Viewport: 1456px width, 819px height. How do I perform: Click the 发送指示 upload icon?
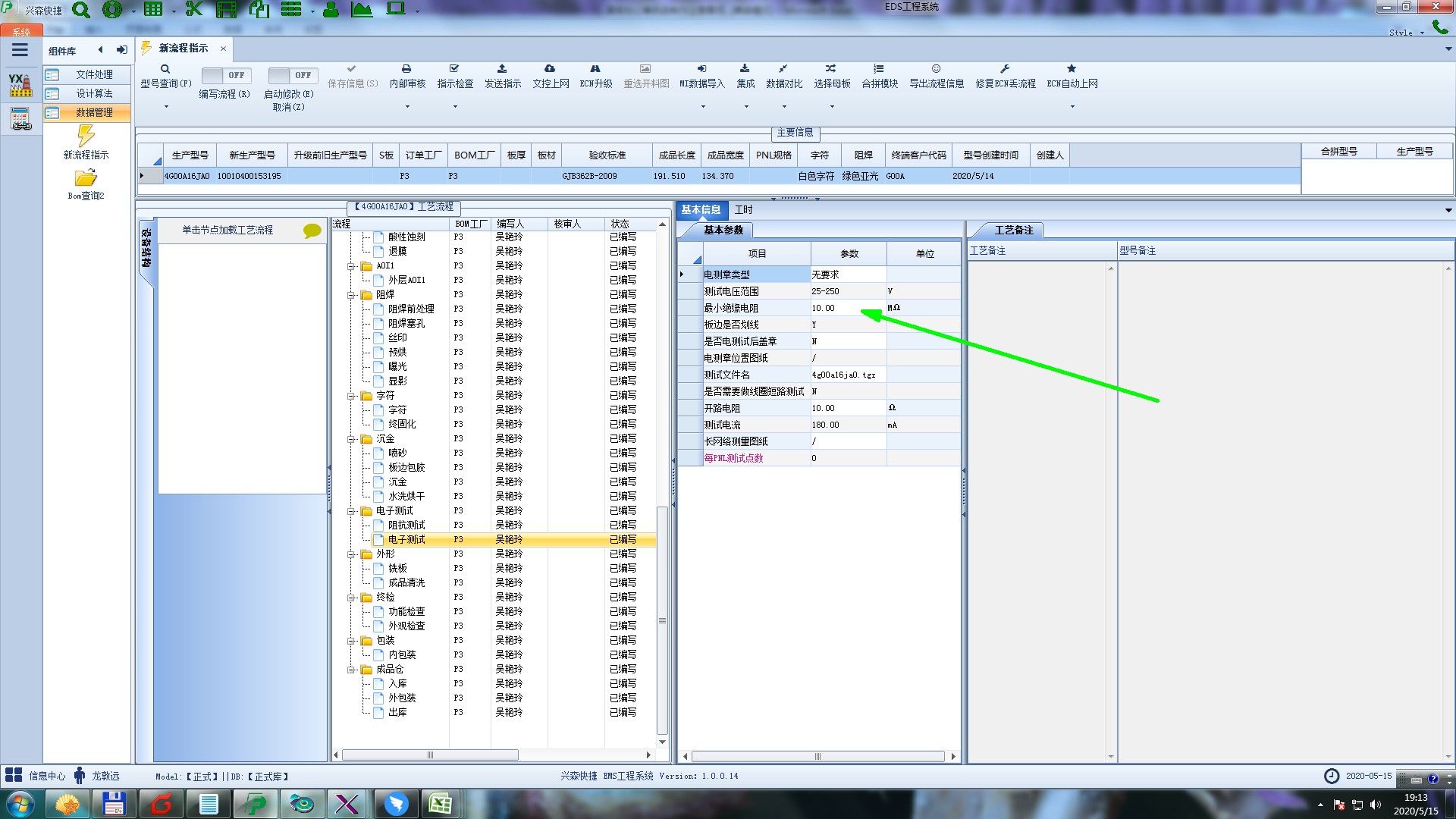coord(502,69)
